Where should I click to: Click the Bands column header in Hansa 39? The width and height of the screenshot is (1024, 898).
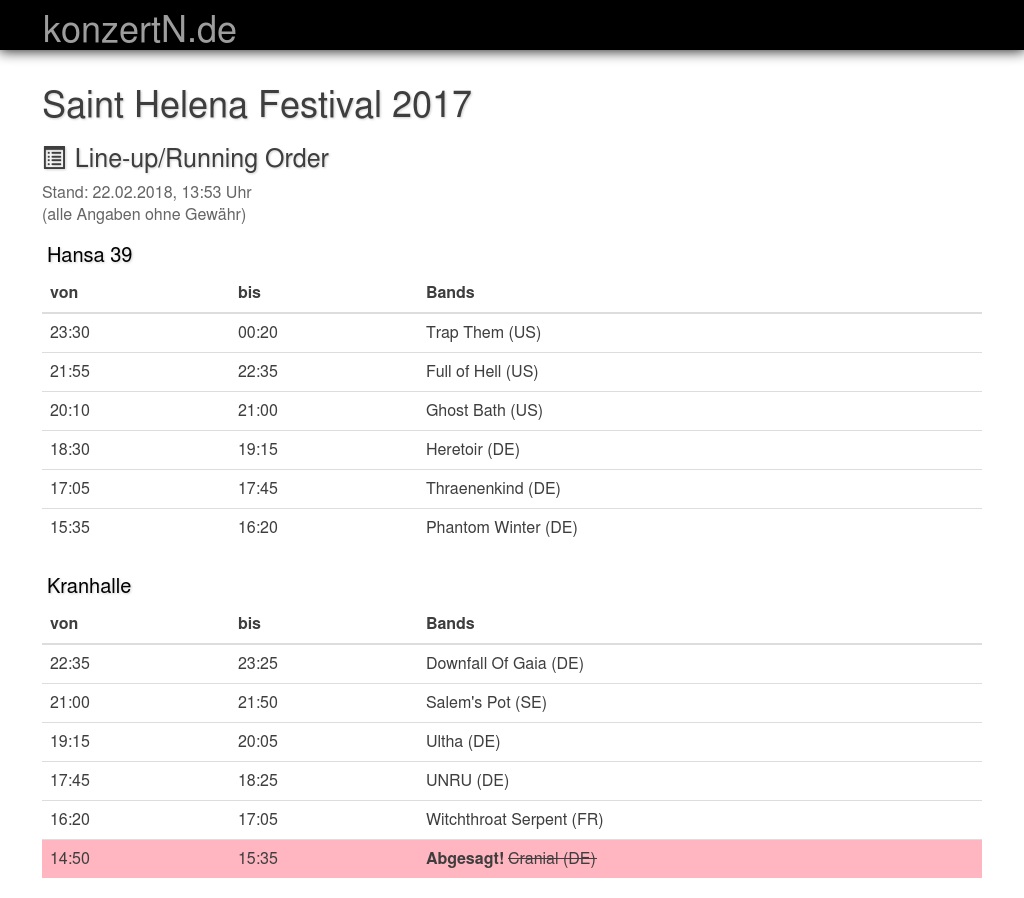(450, 292)
